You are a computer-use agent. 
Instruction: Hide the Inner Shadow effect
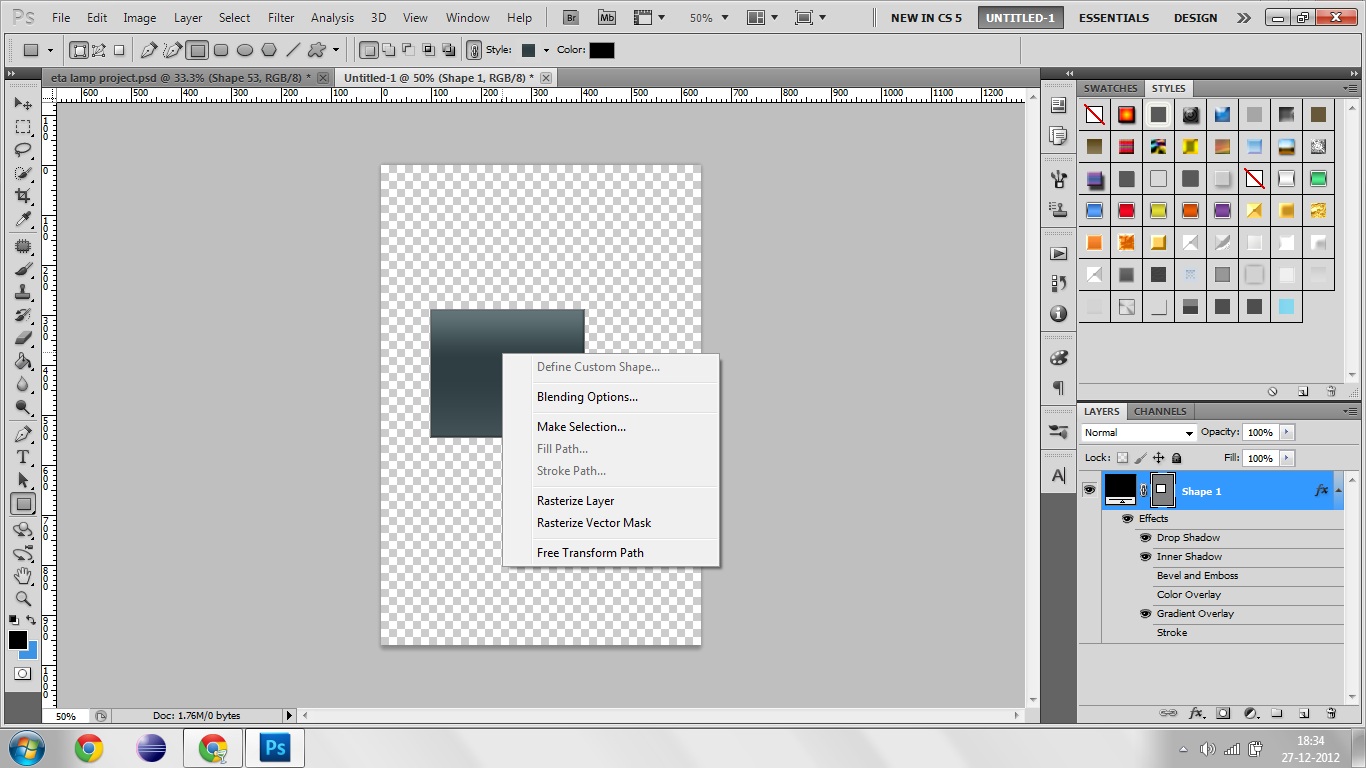coord(1146,557)
